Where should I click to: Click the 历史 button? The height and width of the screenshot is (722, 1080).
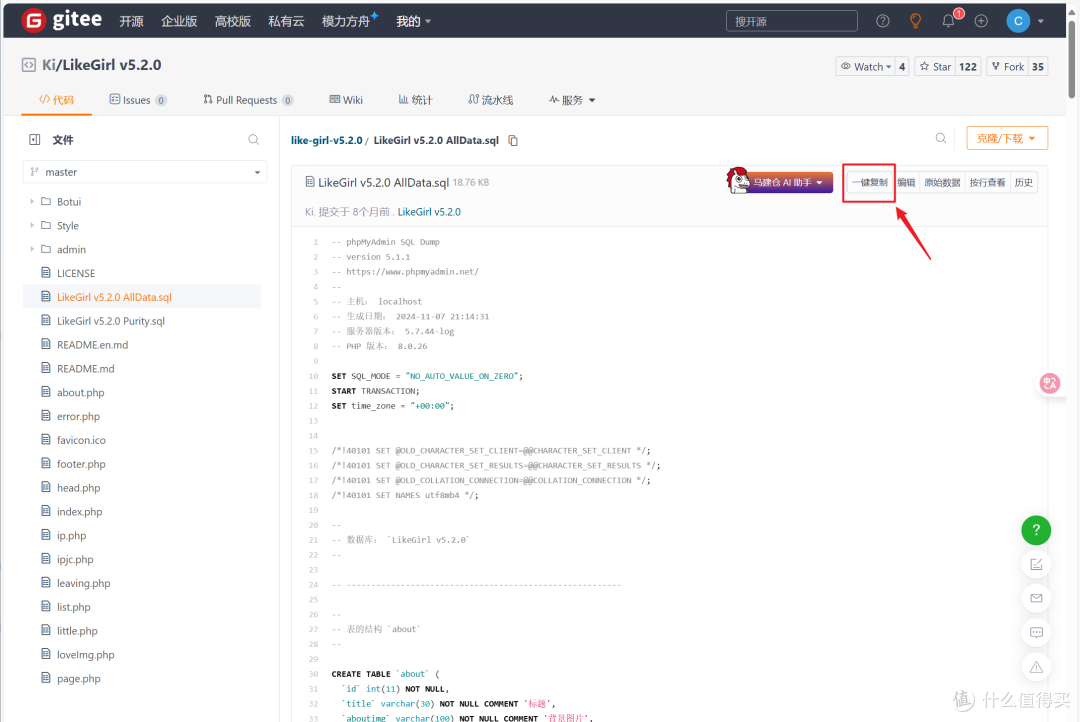click(x=1024, y=183)
